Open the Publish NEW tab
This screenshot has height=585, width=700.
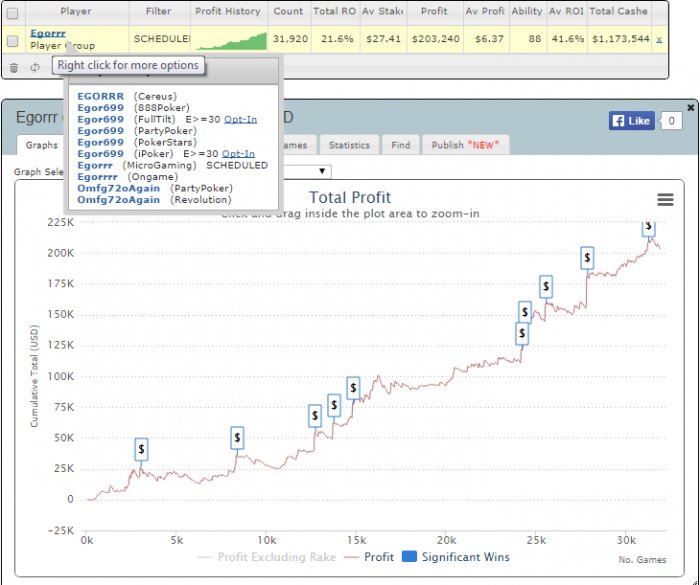[x=465, y=145]
